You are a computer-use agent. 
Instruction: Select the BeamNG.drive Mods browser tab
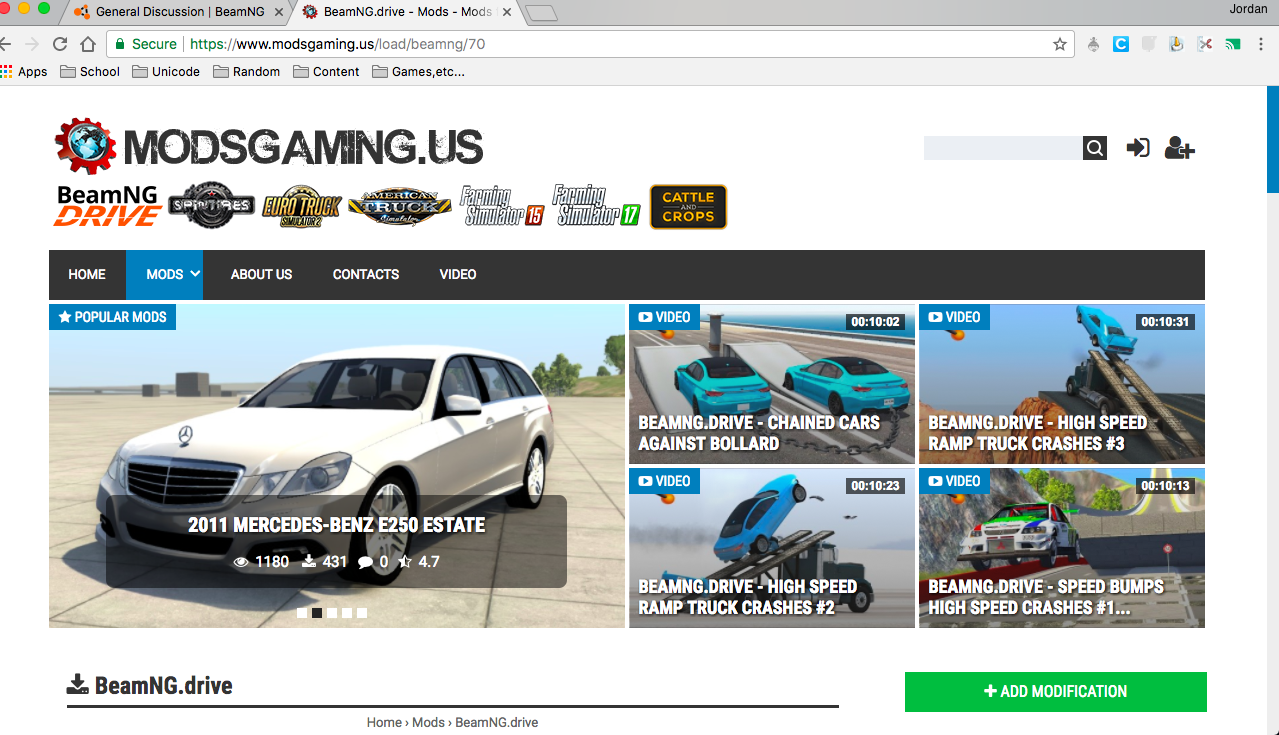407,12
